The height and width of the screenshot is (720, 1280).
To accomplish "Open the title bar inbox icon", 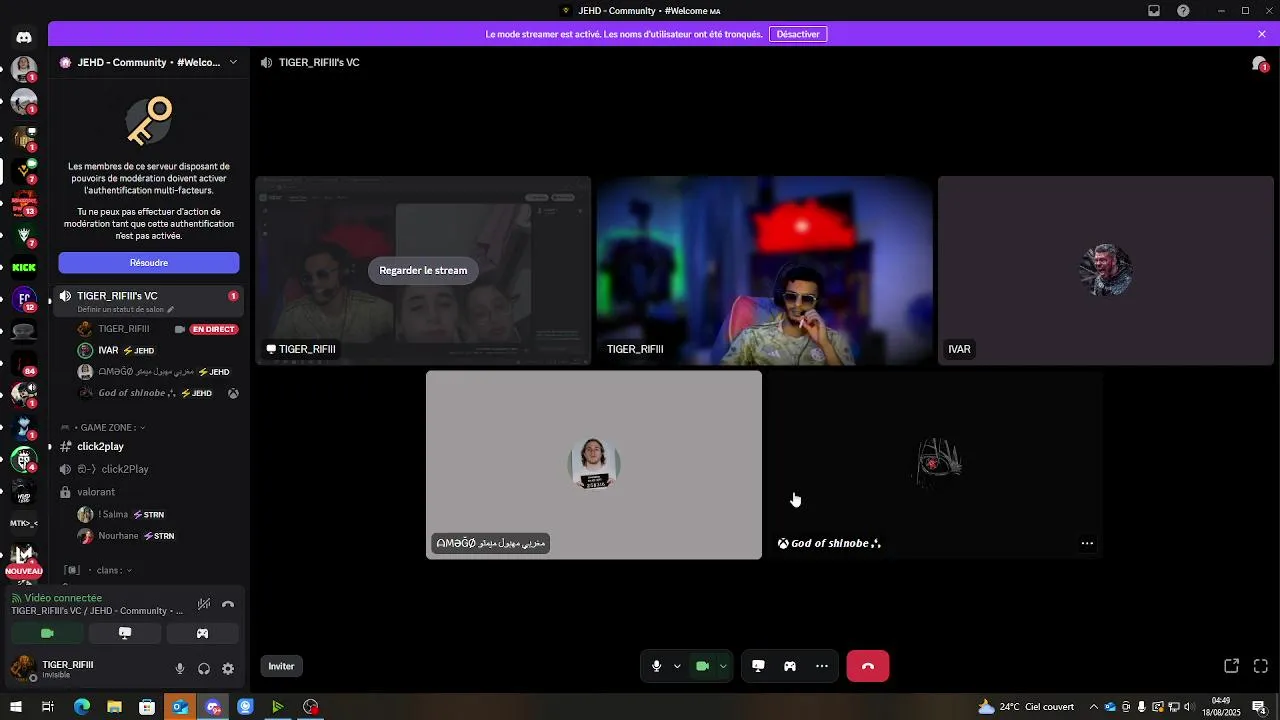I will coord(1154,11).
